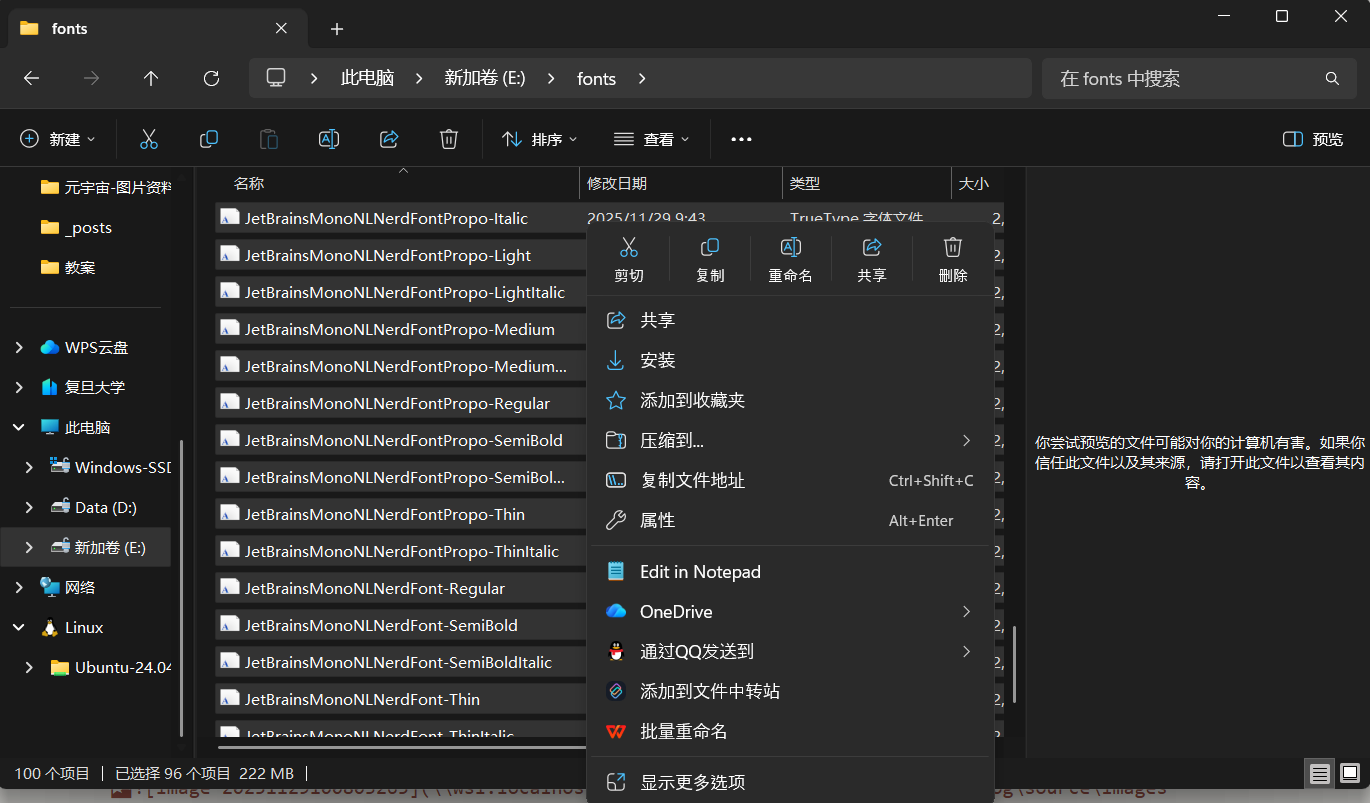Click the vertical scrollbar of file list

coord(1015,663)
